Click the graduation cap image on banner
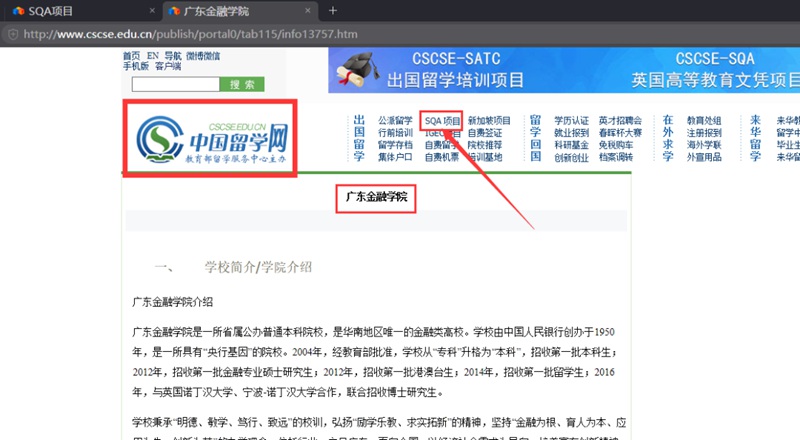This screenshot has width=800, height=440. [x=358, y=70]
